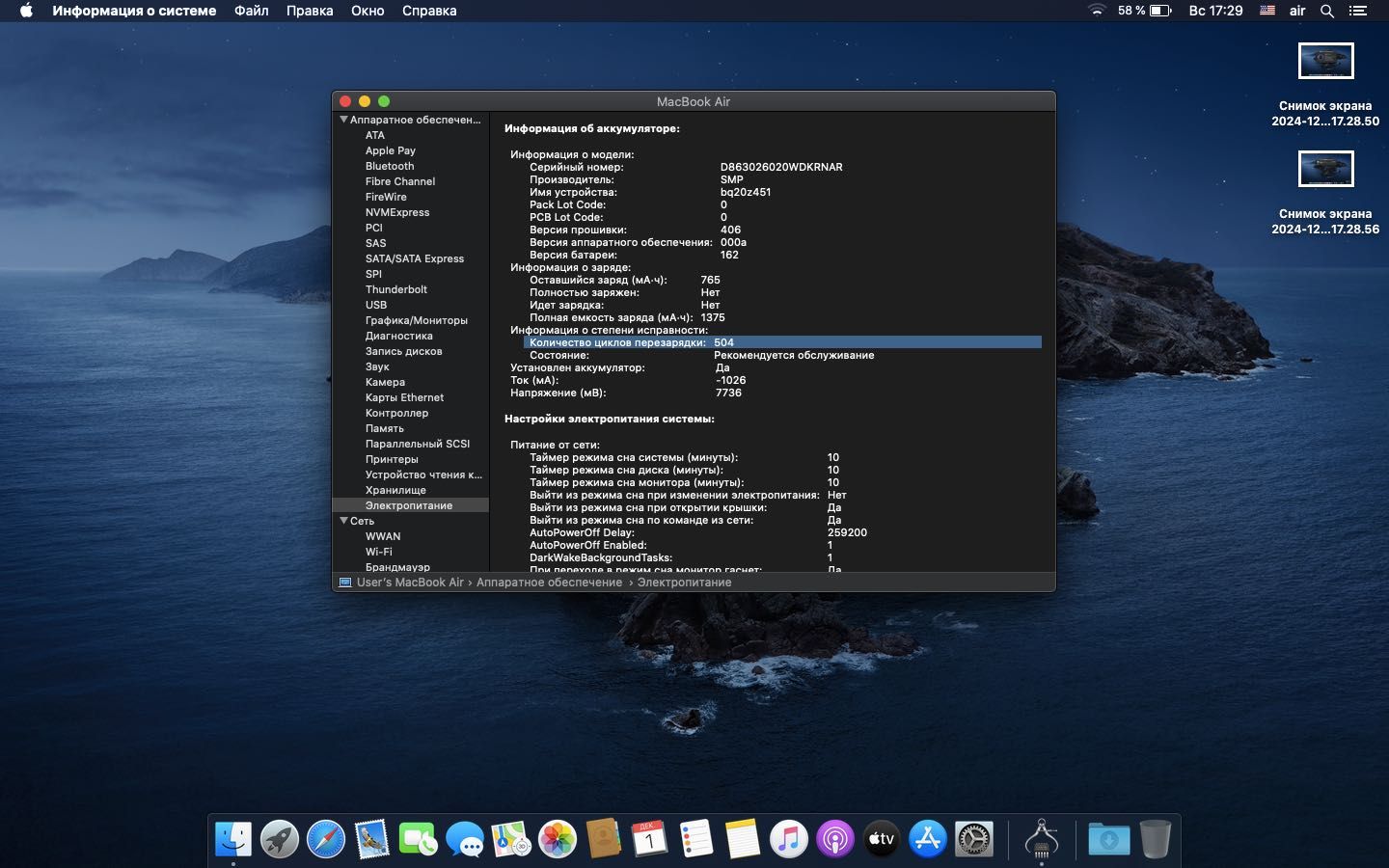1389x868 pixels.
Task: Open Reminders list icon in dock
Action: (696, 839)
